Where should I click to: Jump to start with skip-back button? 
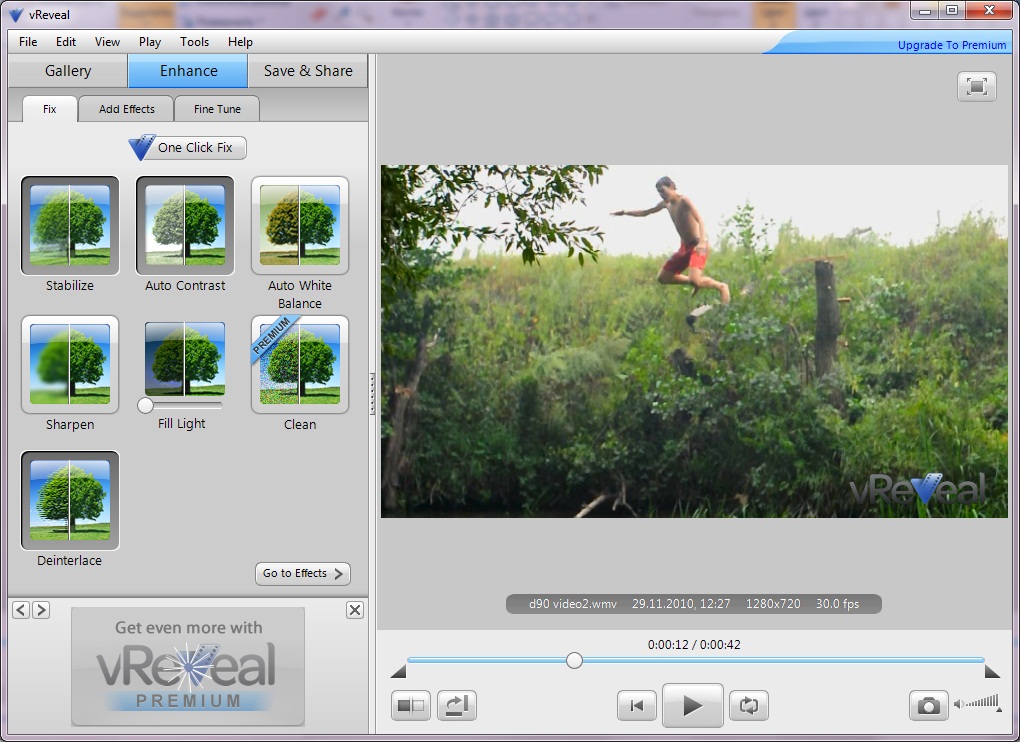[636, 706]
